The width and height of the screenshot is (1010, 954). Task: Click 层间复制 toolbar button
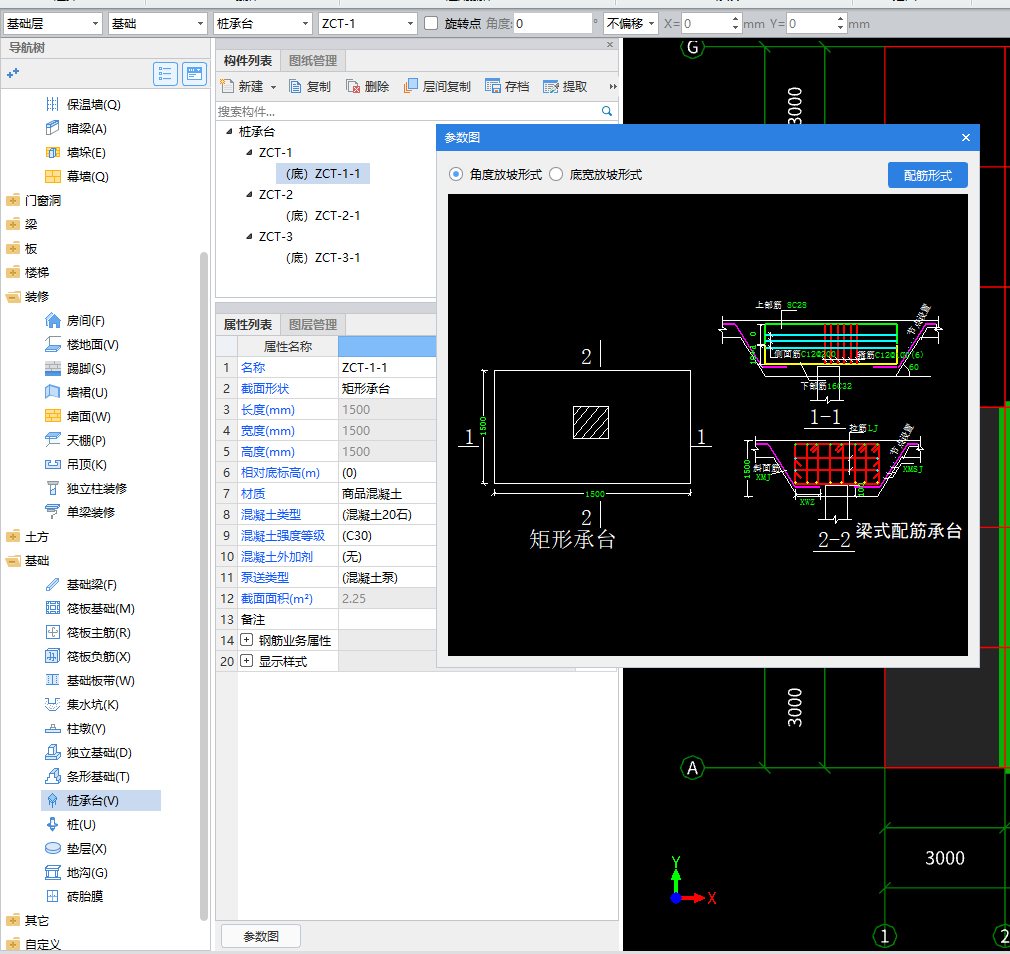coord(437,86)
